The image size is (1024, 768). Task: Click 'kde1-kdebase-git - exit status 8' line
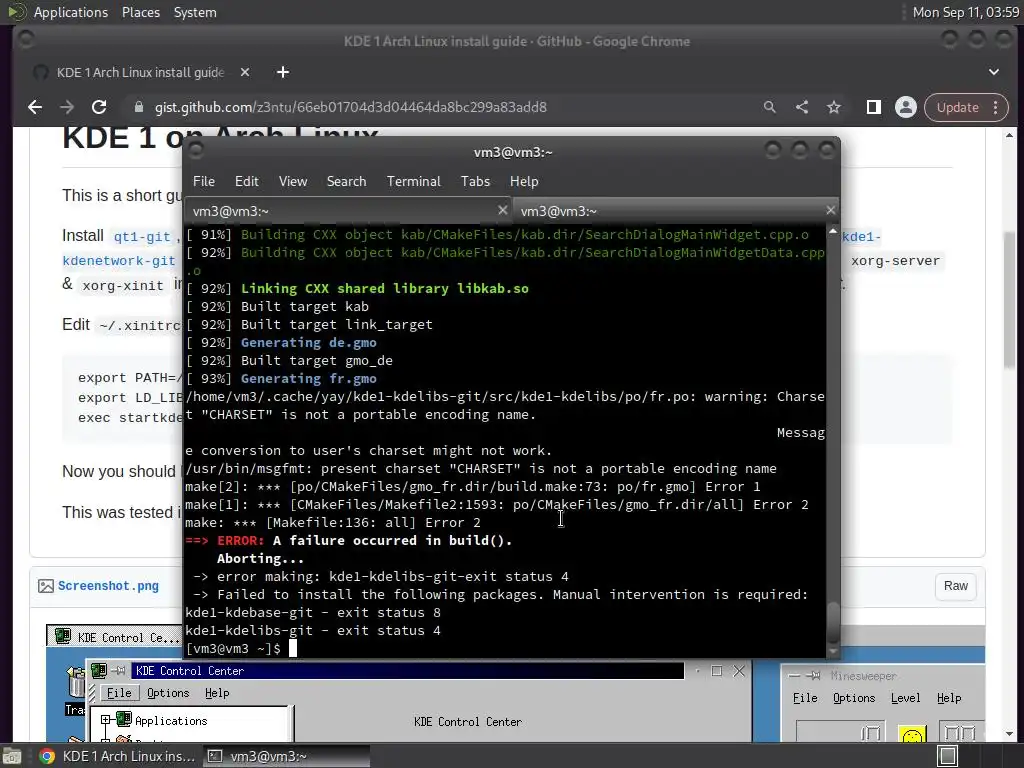313,613
